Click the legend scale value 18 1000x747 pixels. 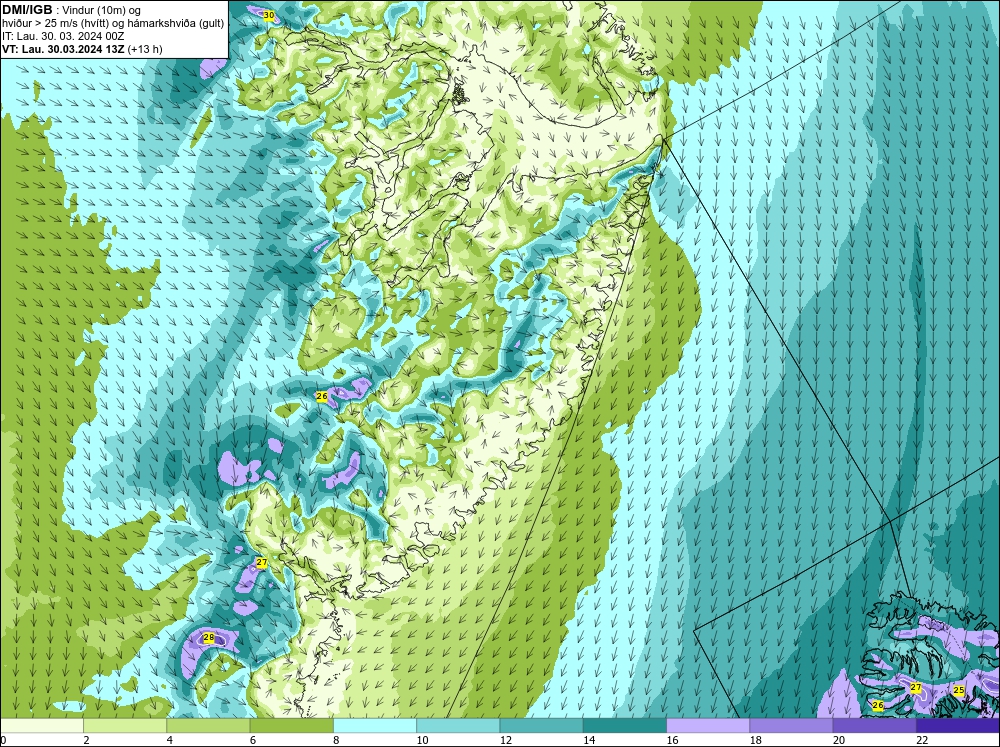[755, 739]
